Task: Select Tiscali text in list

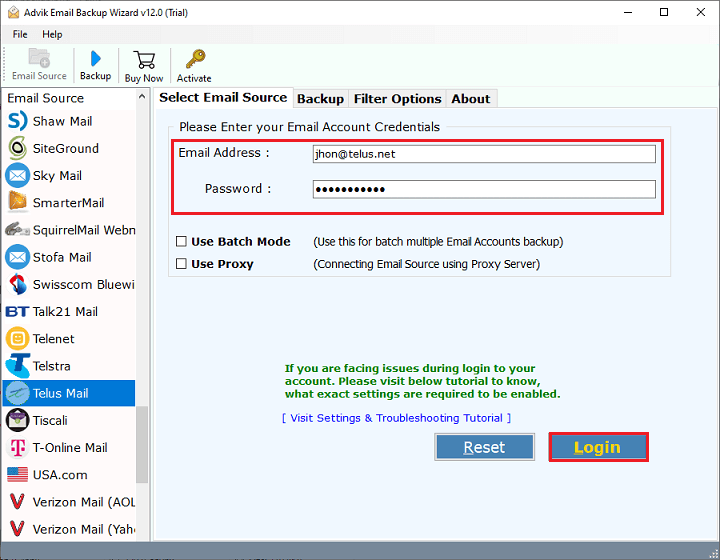Action: point(50,420)
